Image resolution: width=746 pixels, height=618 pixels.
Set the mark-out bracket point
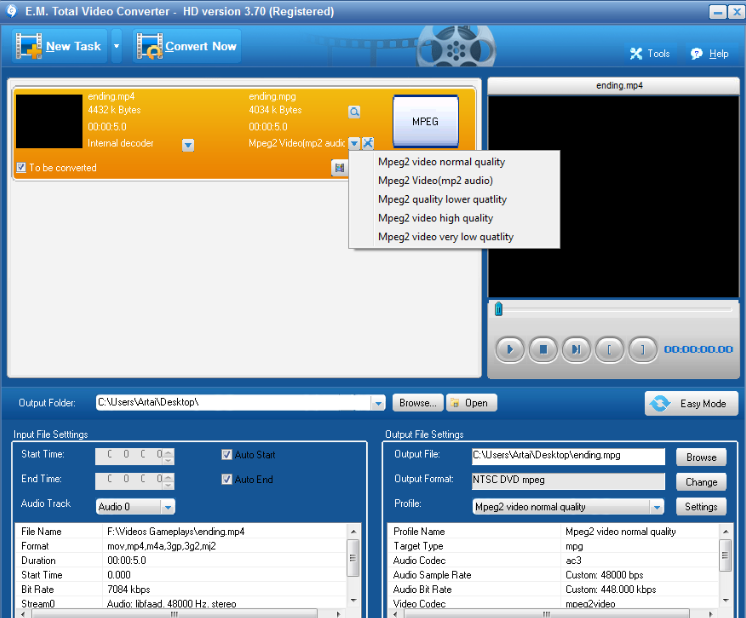point(643,350)
